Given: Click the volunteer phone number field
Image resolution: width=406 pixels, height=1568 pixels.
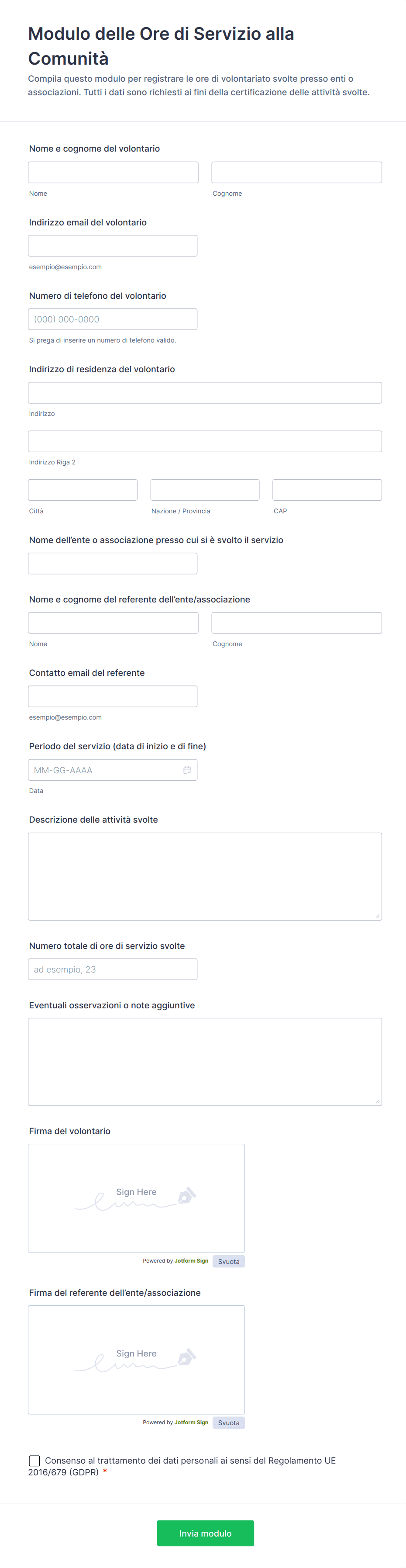Looking at the screenshot, I should (x=113, y=319).
